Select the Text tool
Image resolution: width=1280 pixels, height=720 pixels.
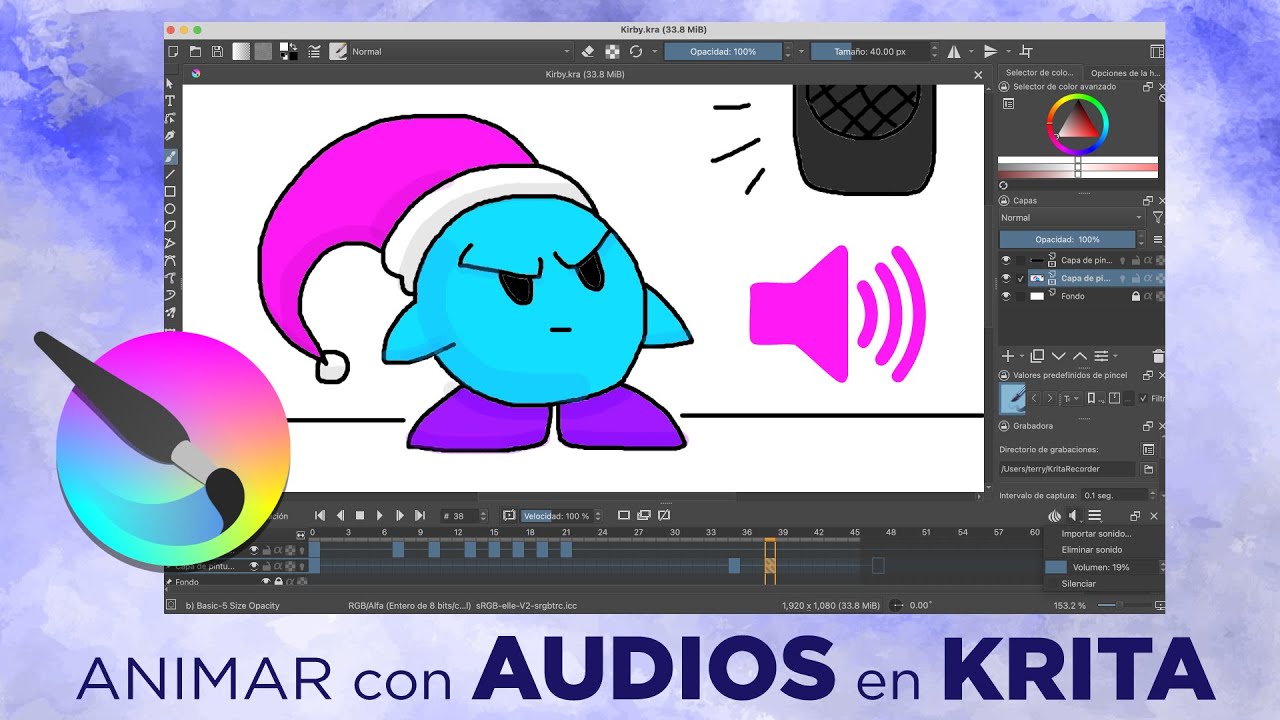pyautogui.click(x=170, y=101)
